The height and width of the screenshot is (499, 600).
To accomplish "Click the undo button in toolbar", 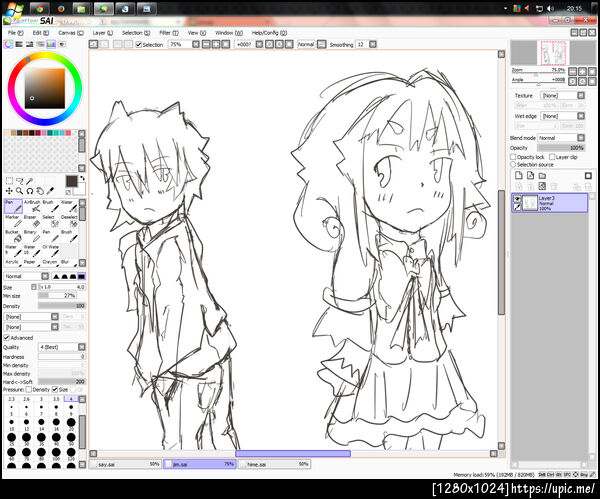I will 93,44.
